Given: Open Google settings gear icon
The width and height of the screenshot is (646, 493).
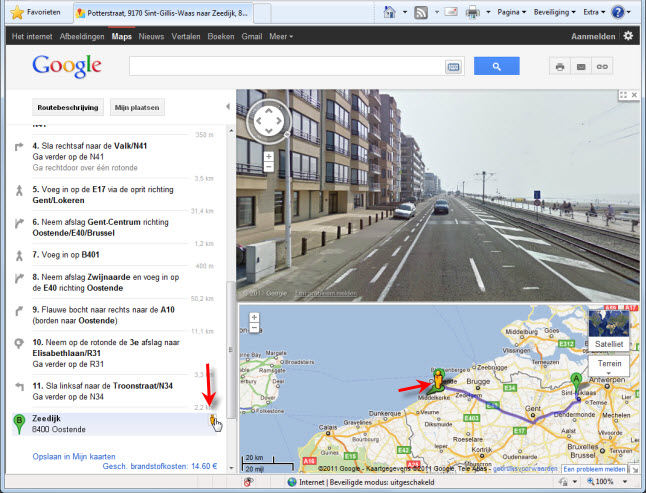Looking at the screenshot, I should [x=628, y=36].
